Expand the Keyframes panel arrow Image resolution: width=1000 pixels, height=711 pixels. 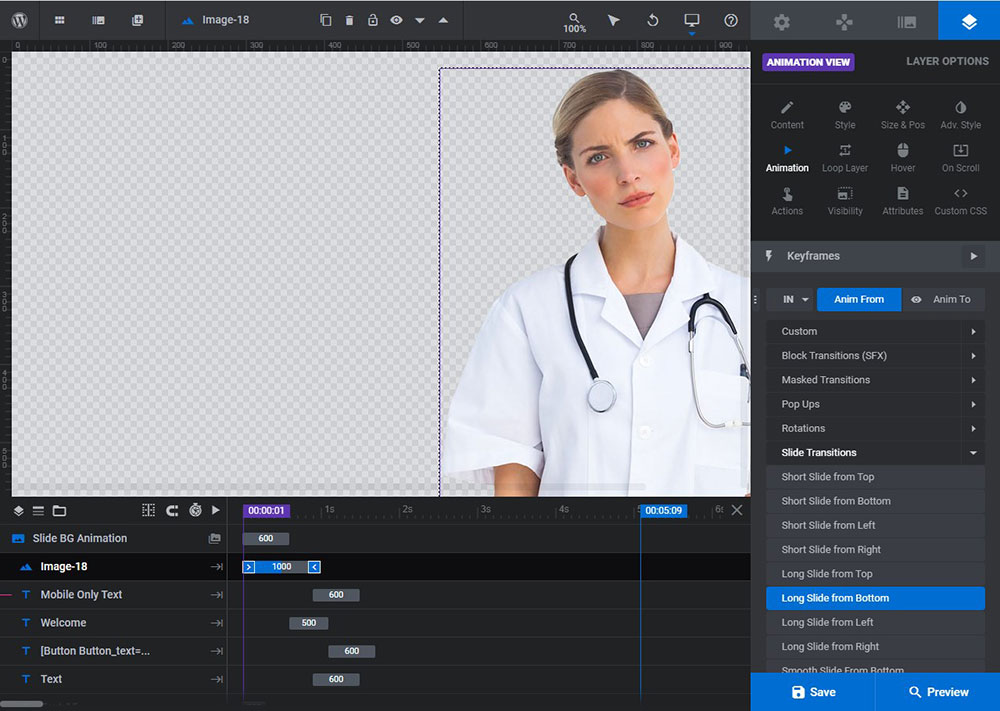tap(974, 256)
